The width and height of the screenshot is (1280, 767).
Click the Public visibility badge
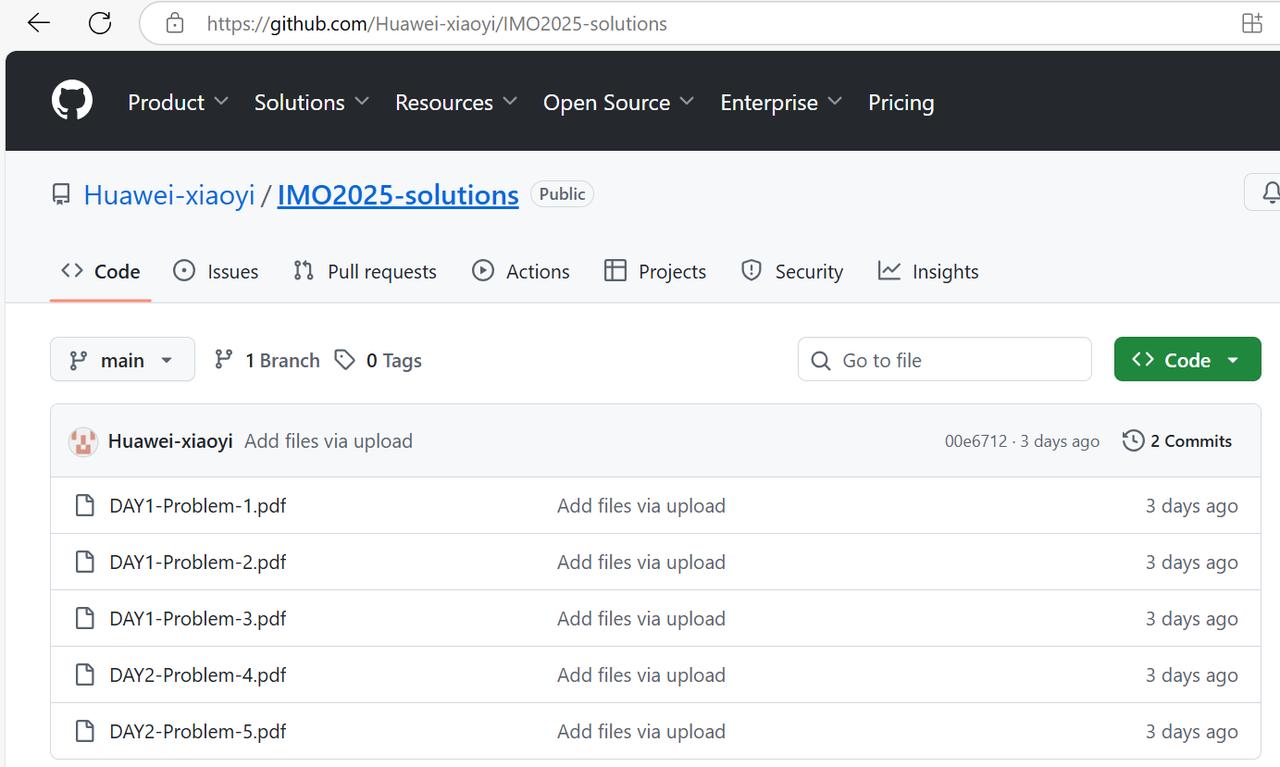[562, 194]
